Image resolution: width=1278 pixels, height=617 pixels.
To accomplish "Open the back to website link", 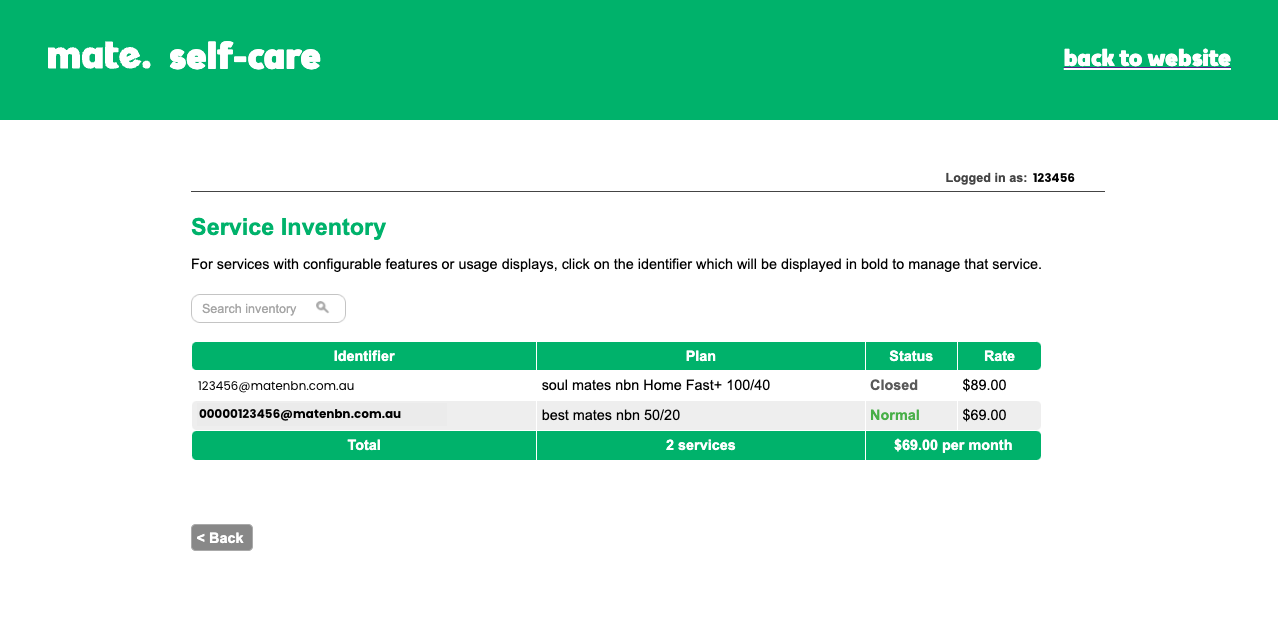I will coord(1146,58).
